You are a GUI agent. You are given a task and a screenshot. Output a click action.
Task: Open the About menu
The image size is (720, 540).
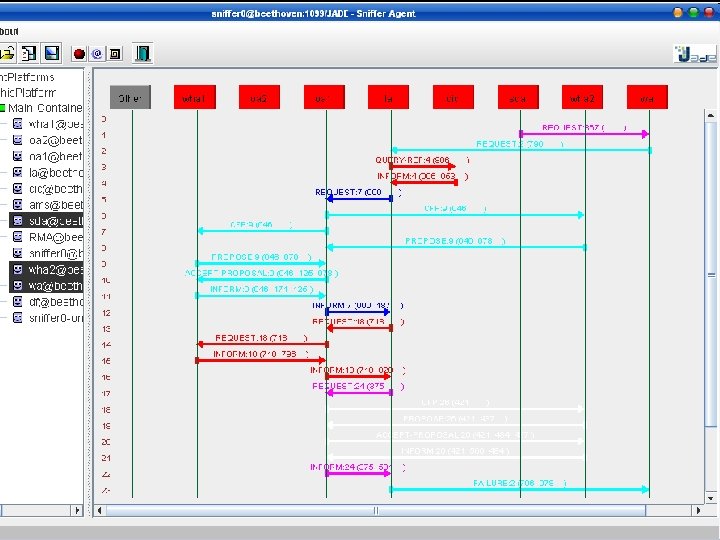9,31
